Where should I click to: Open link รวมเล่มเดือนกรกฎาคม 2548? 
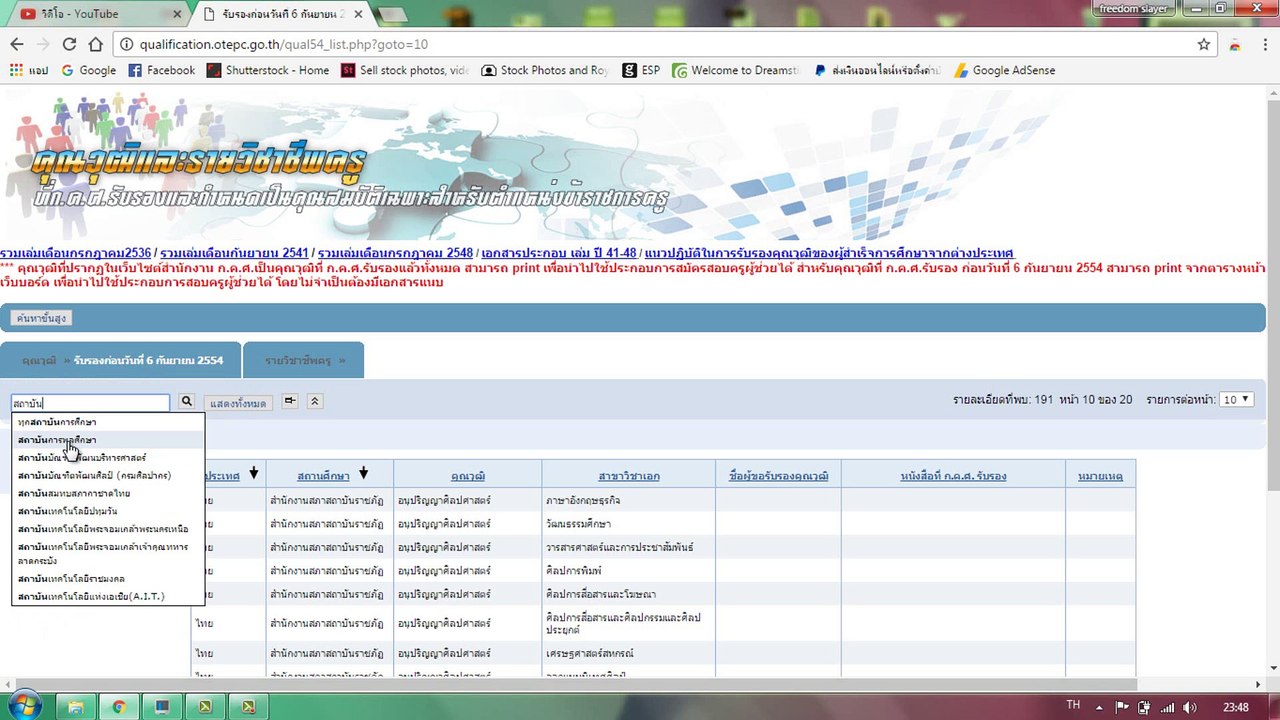[x=395, y=253]
